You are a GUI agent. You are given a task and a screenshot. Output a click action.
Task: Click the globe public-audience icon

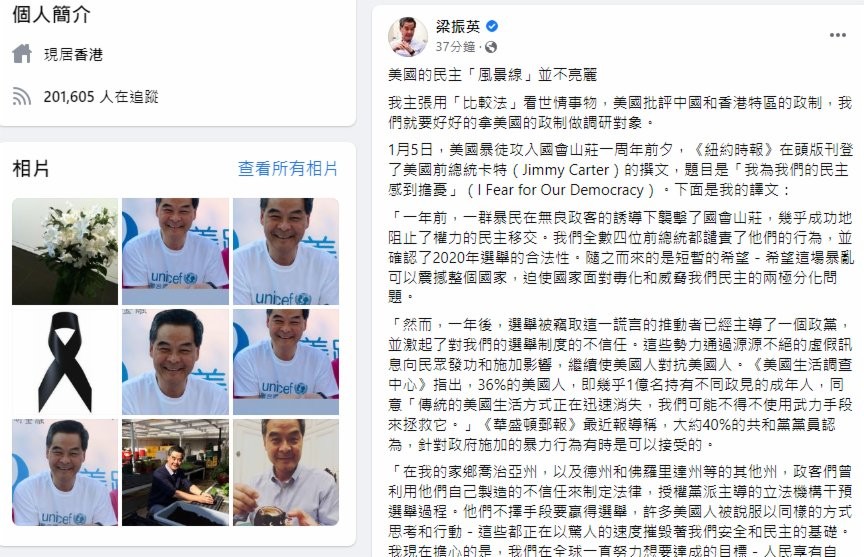click(490, 47)
